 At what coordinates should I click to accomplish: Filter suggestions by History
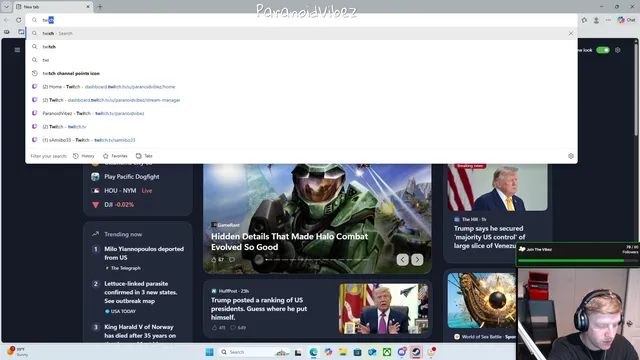[x=84, y=156]
